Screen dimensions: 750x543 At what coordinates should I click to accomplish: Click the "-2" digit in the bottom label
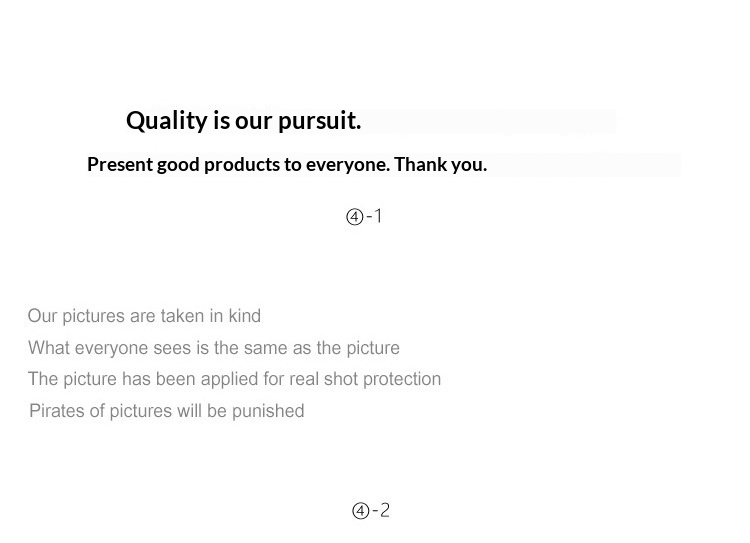pyautogui.click(x=381, y=510)
